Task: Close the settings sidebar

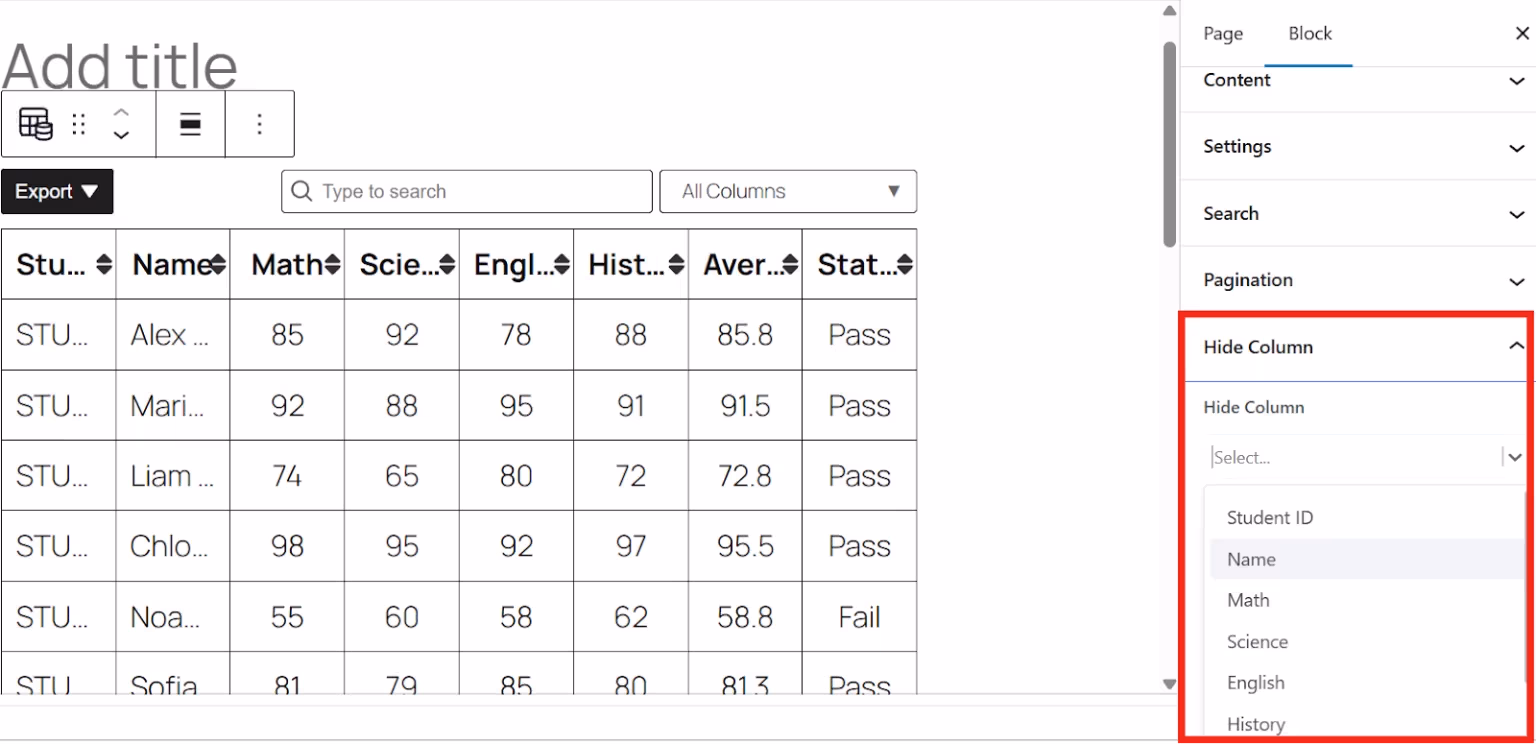Action: 1521,33
